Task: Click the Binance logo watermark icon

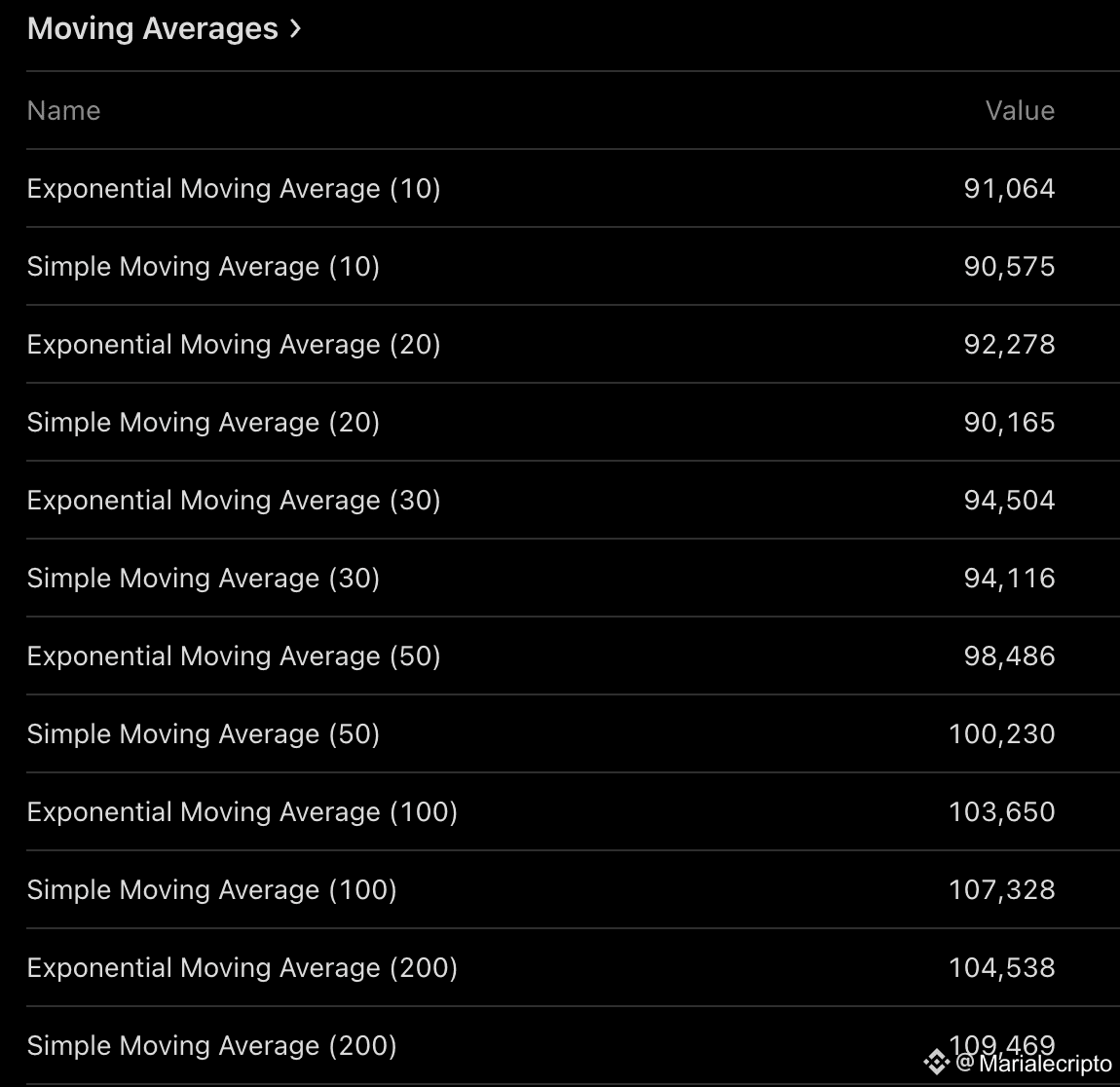Action: tap(937, 1063)
